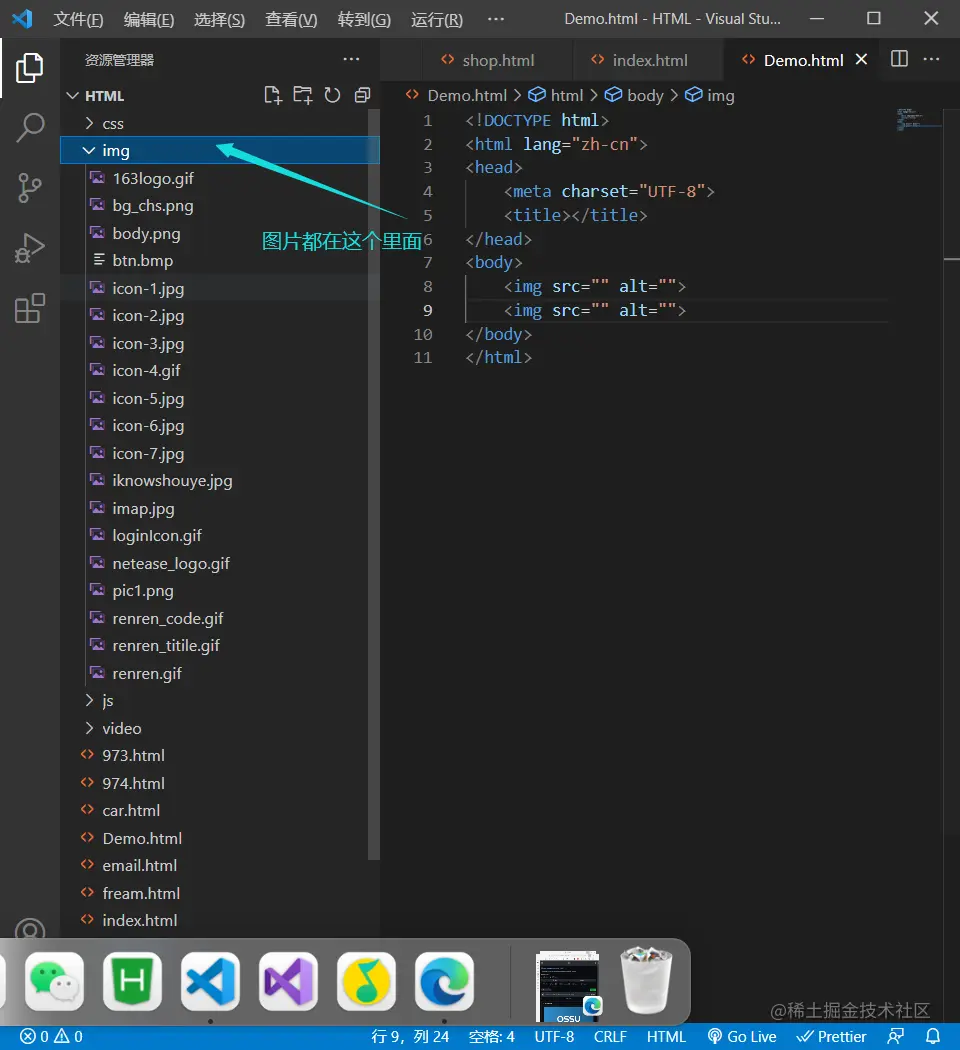Change indentation via 空格: 4

coord(491,1037)
